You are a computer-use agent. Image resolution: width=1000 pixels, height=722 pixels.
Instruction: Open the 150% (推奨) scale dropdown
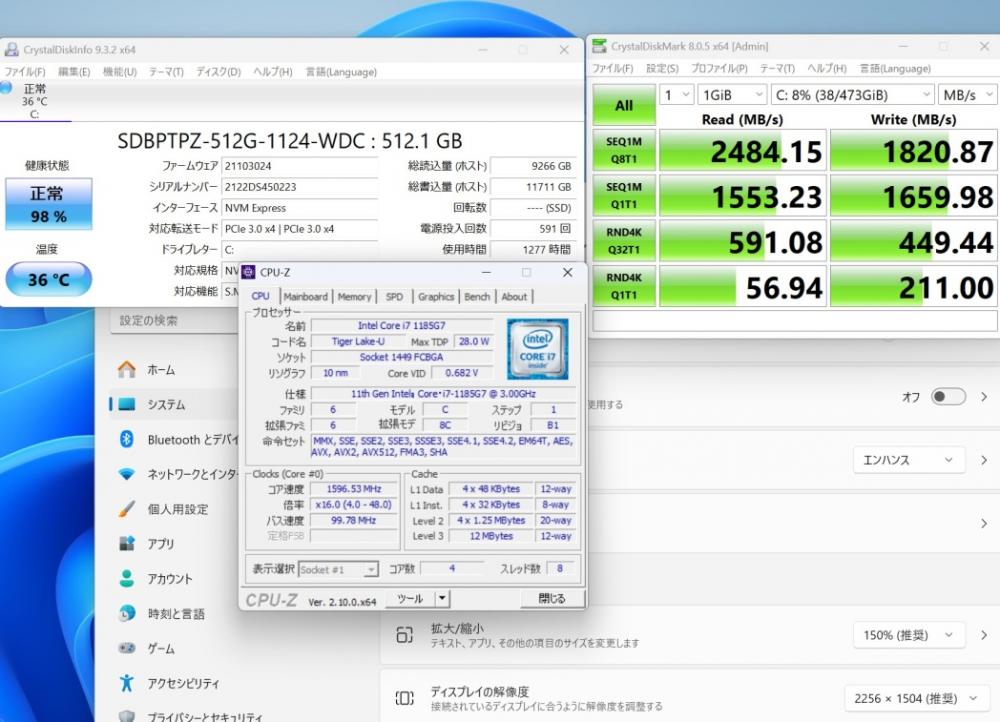pyautogui.click(x=908, y=635)
